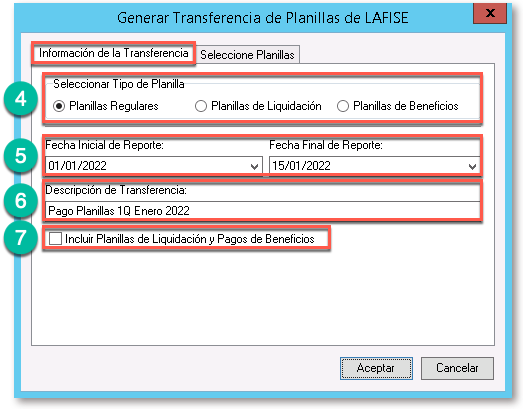Expand the Fecha Inicial de Reporte date dropdown
The image size is (523, 409).
pyautogui.click(x=254, y=166)
